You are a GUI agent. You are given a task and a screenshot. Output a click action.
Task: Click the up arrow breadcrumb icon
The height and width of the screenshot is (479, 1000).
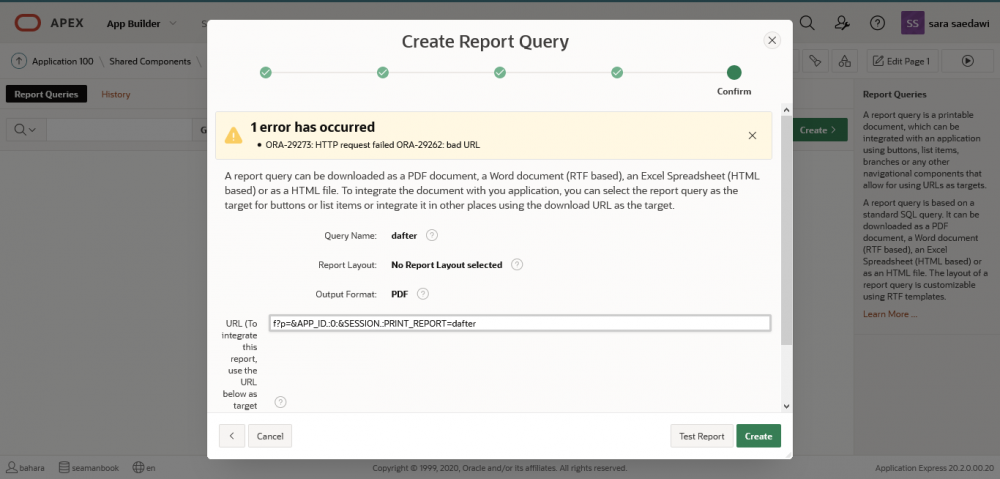pos(19,61)
